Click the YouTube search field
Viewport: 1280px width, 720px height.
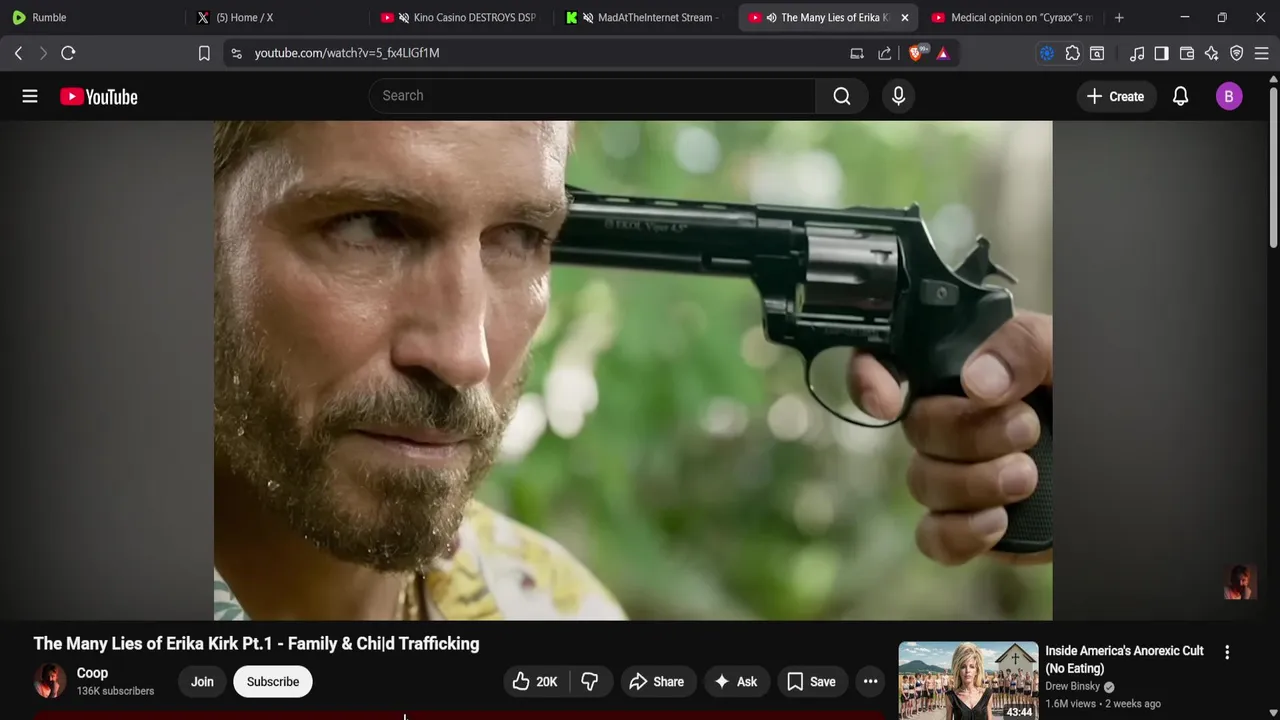pos(592,96)
